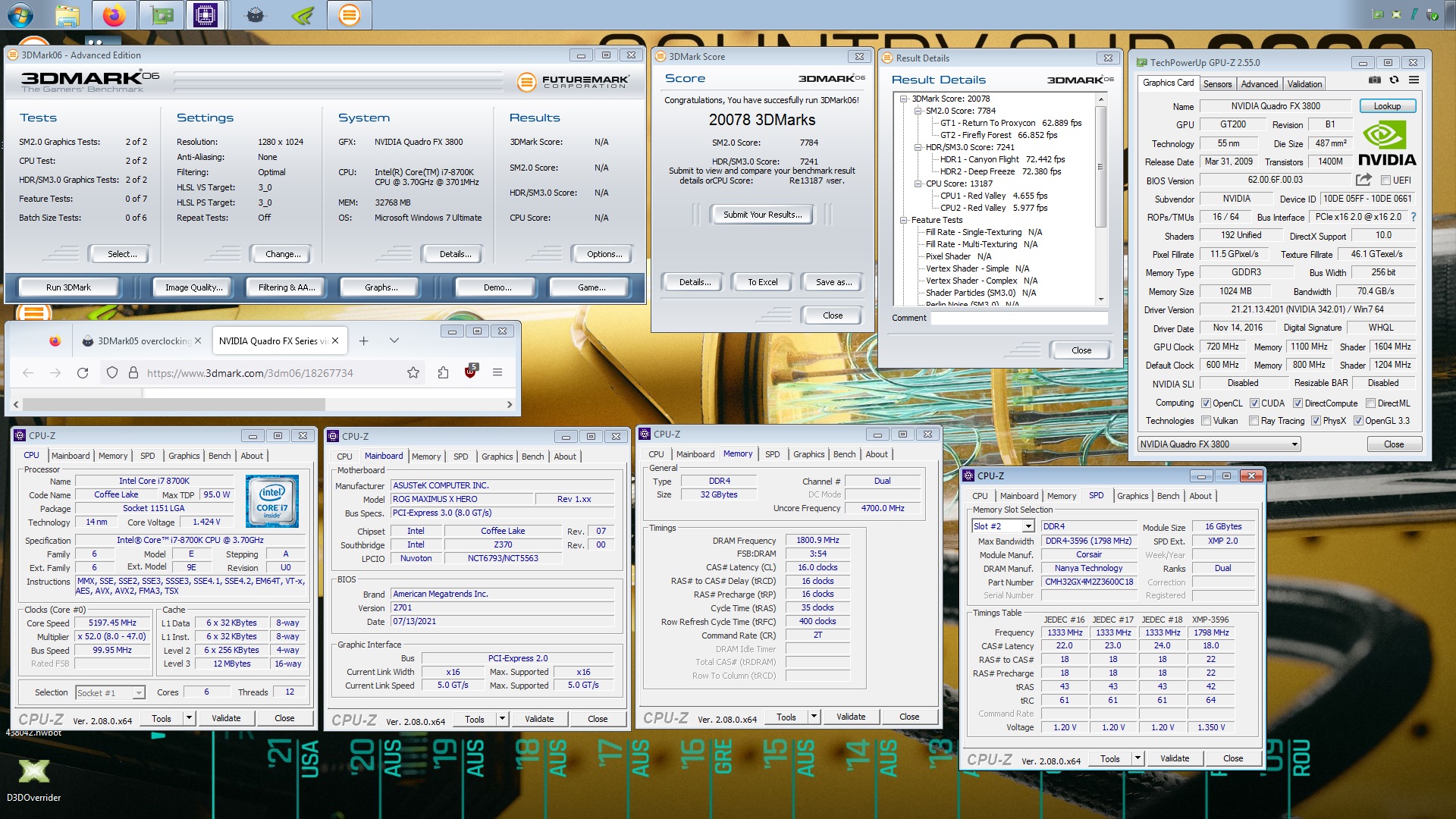Go forward in Firefox
The image size is (1456, 819).
point(55,372)
